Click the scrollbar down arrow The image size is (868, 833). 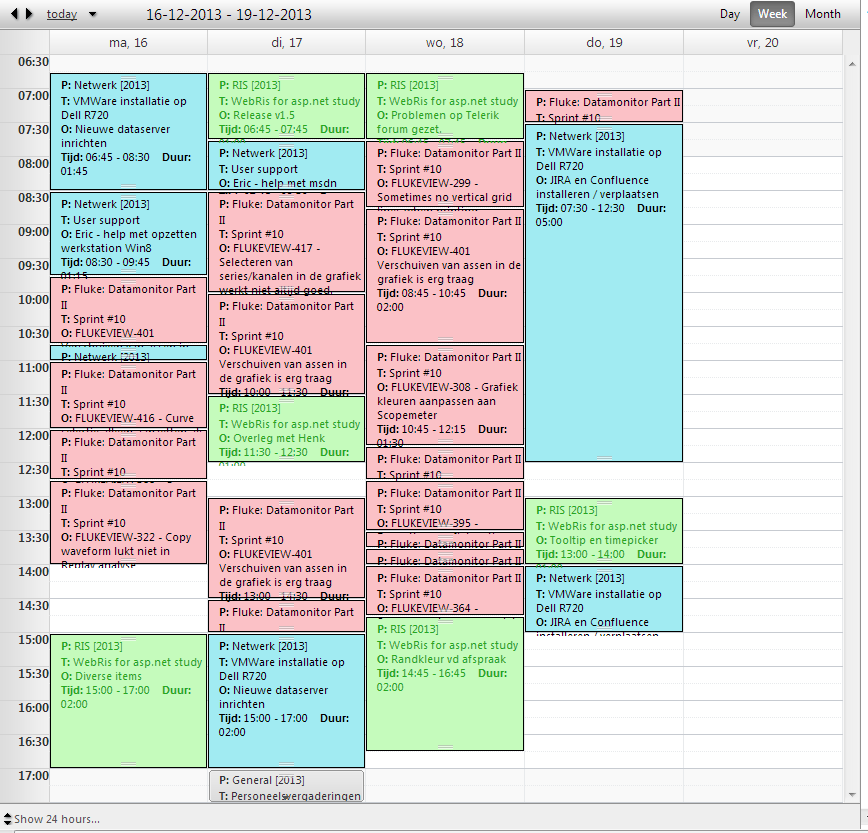tap(852, 795)
